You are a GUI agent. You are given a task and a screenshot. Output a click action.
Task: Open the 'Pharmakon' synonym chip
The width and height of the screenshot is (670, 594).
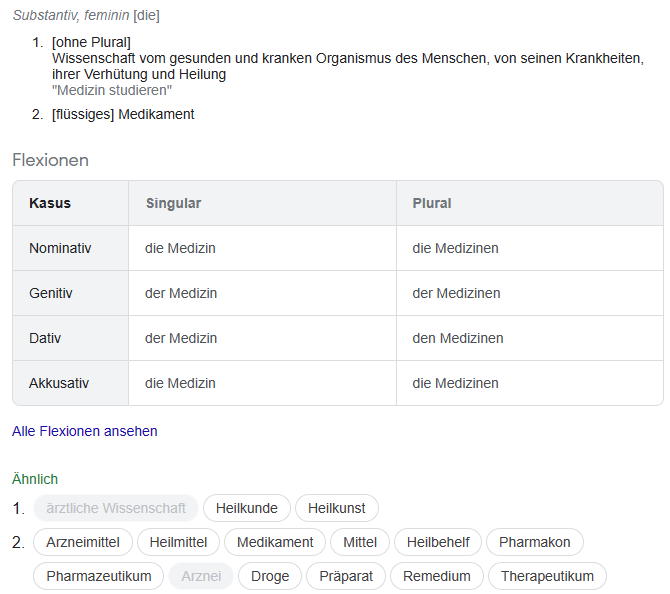click(x=535, y=542)
